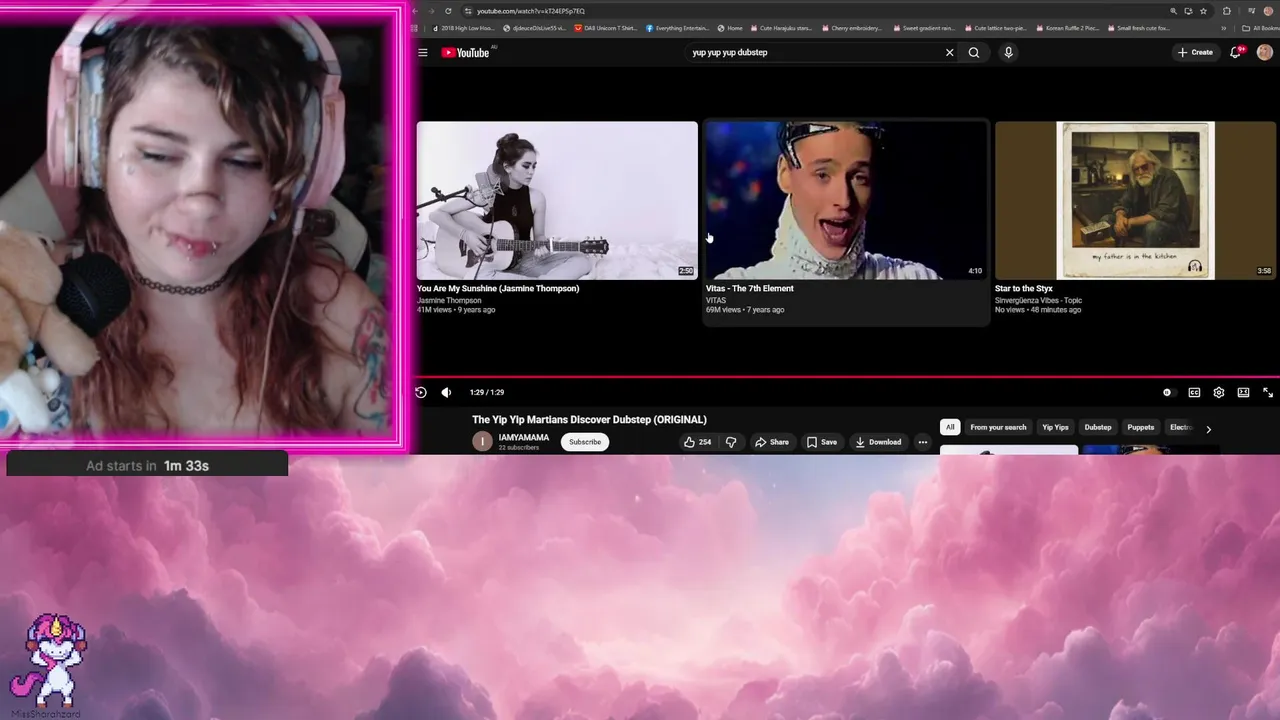The height and width of the screenshot is (720, 1280).
Task: Run the search with the magnifier icon
Action: [974, 53]
